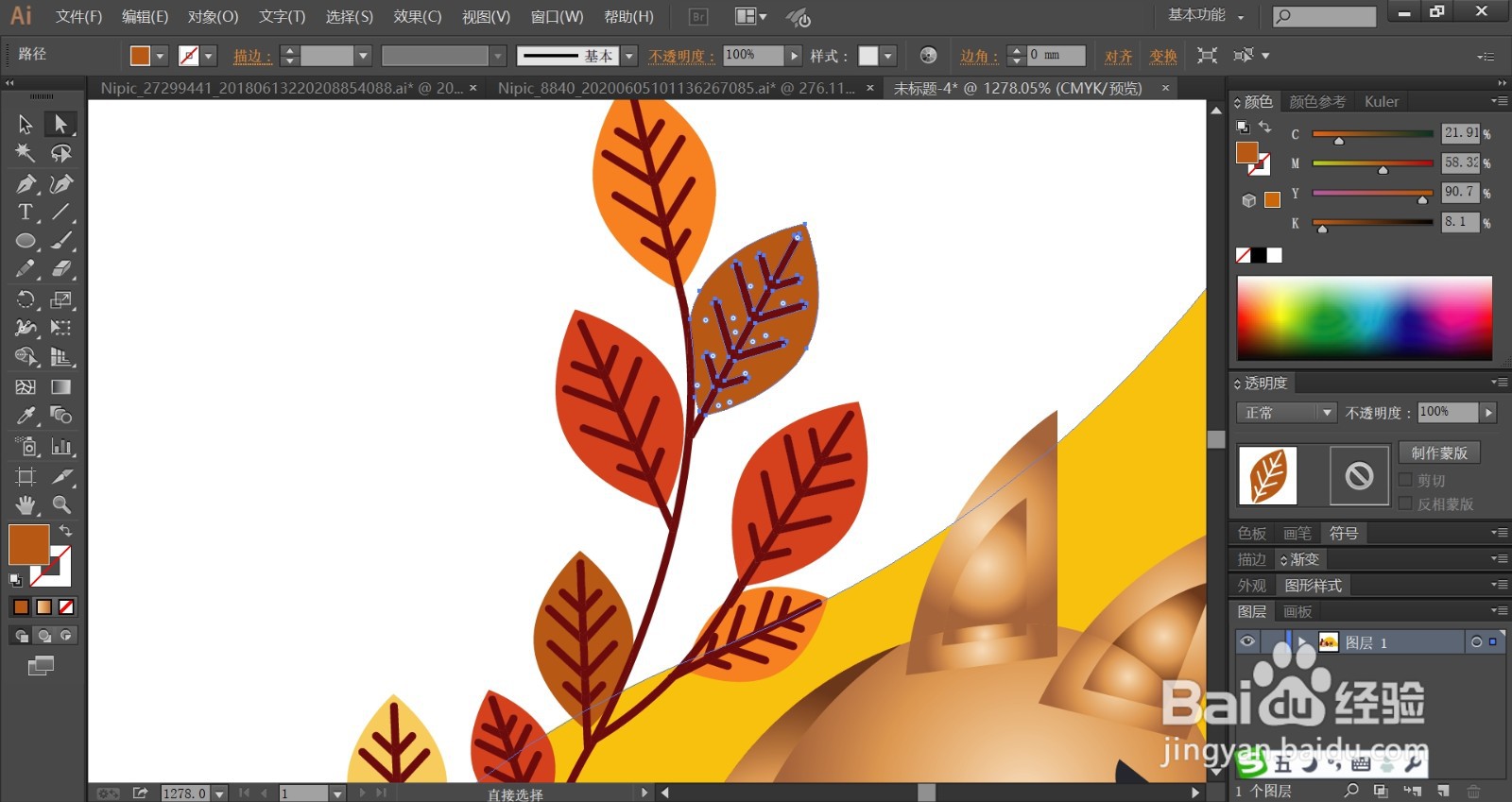Open the 效果(C) menu

[418, 16]
